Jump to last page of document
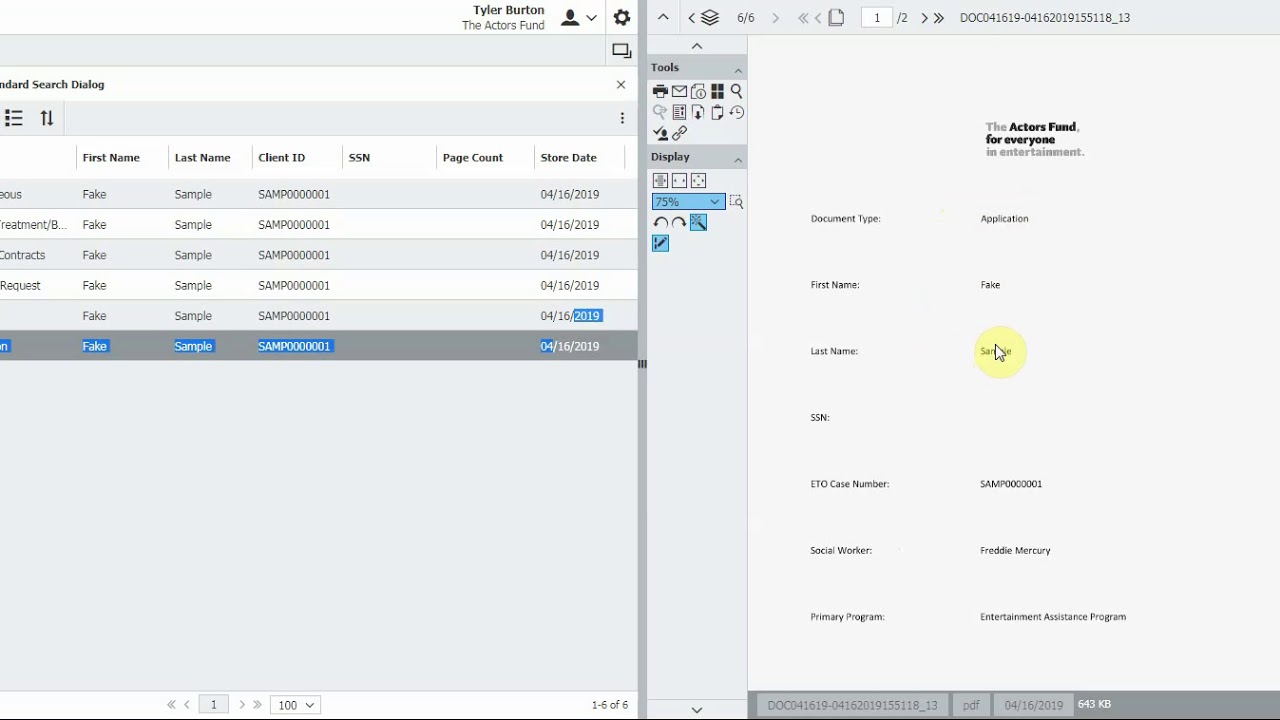1280x720 pixels. tap(938, 18)
